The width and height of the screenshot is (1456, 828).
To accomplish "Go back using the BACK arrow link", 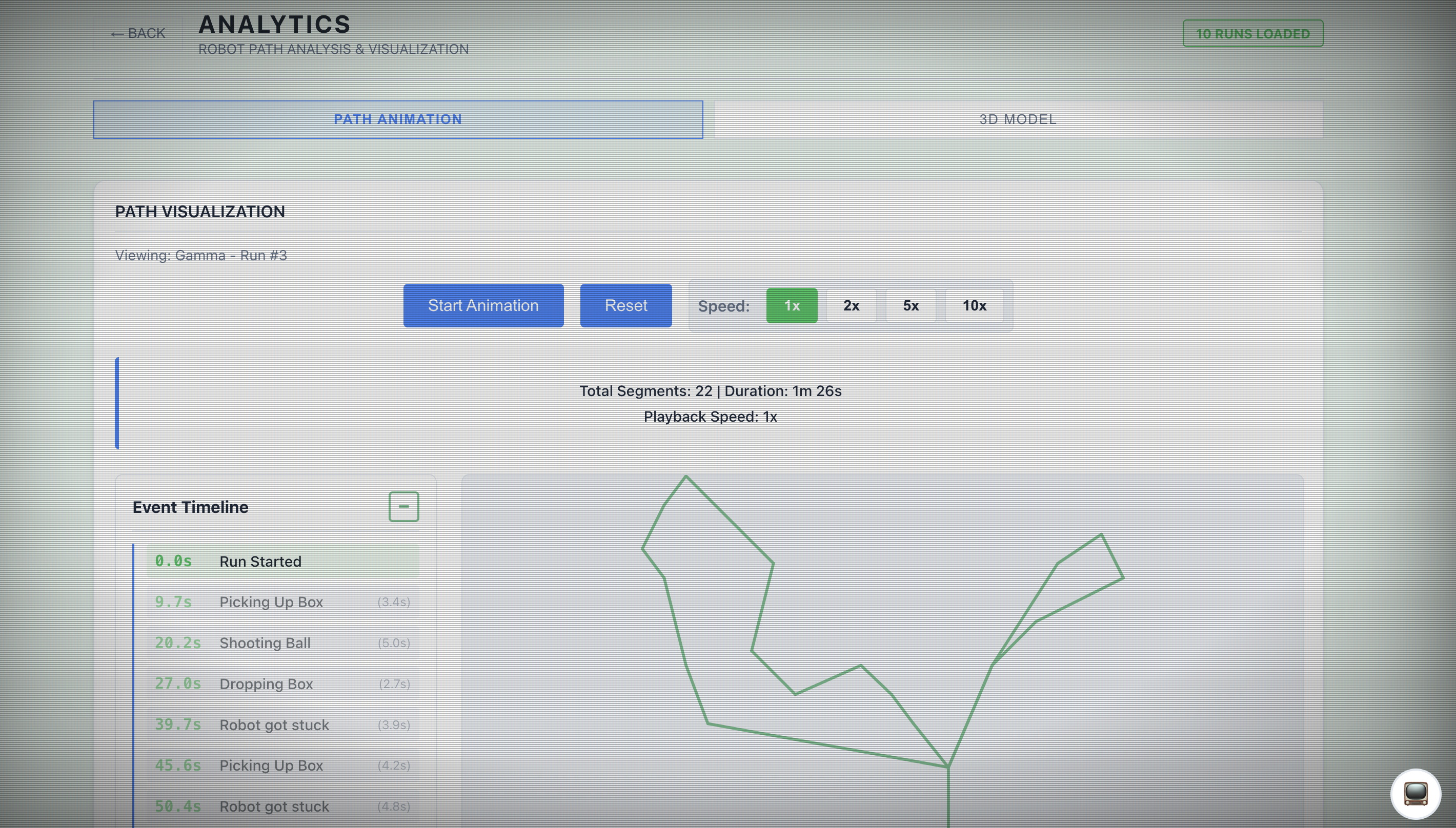I will [138, 33].
